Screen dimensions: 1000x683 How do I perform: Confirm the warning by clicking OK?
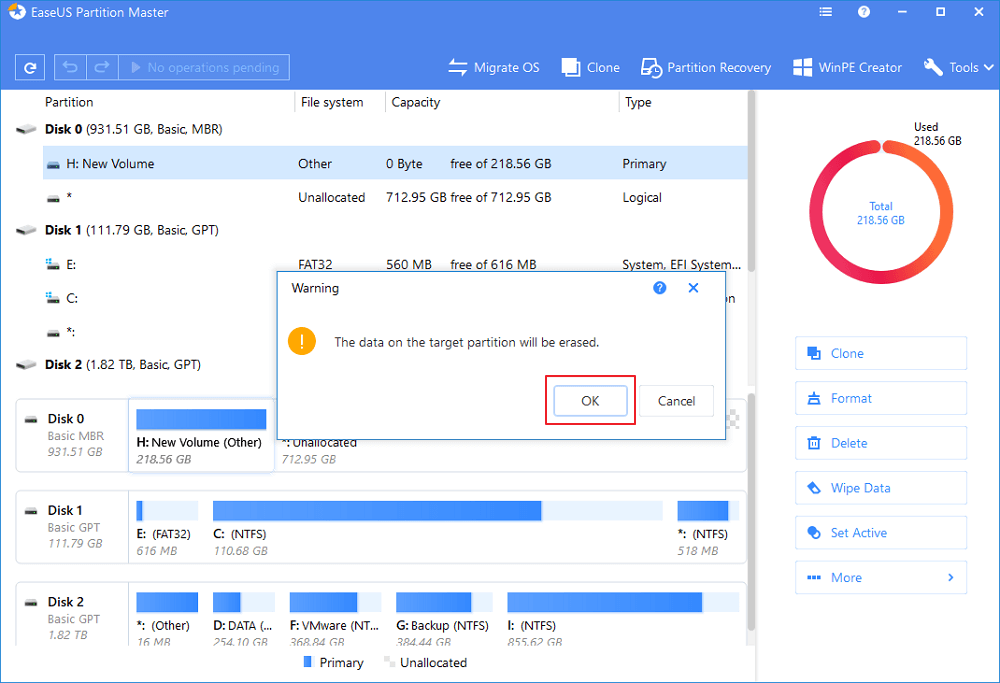590,400
